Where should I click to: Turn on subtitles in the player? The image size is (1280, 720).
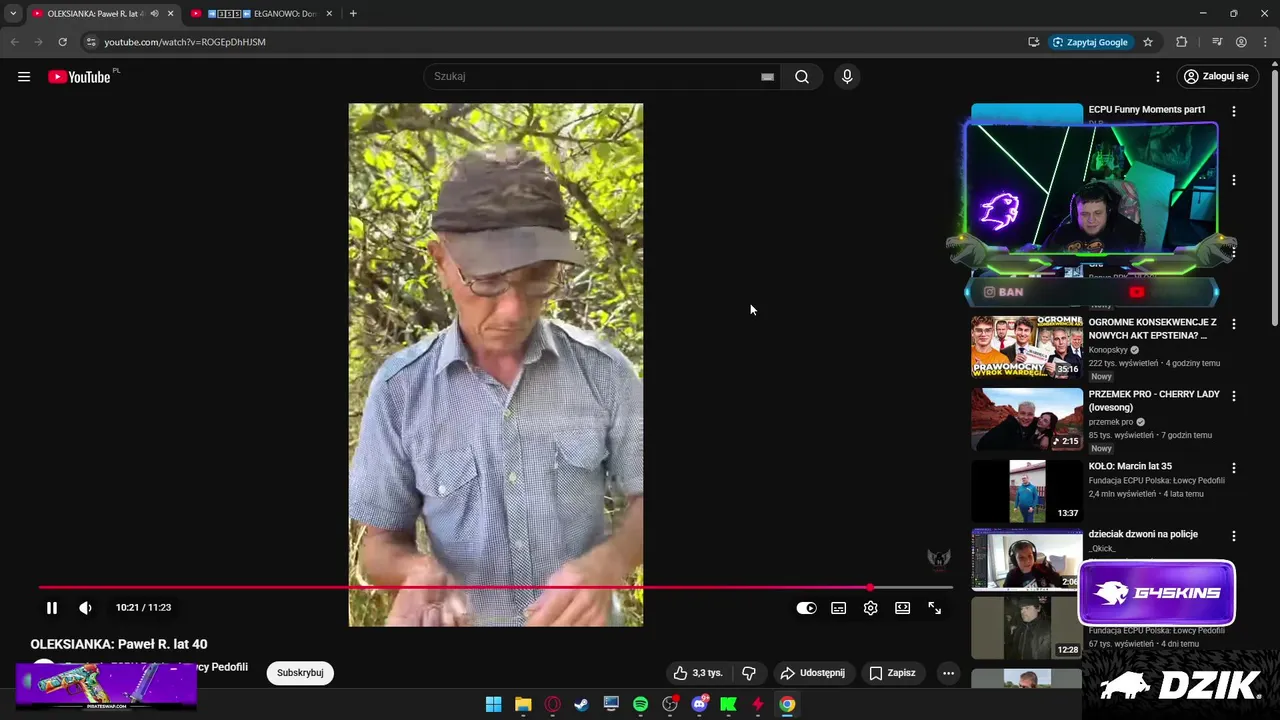pyautogui.click(x=839, y=608)
